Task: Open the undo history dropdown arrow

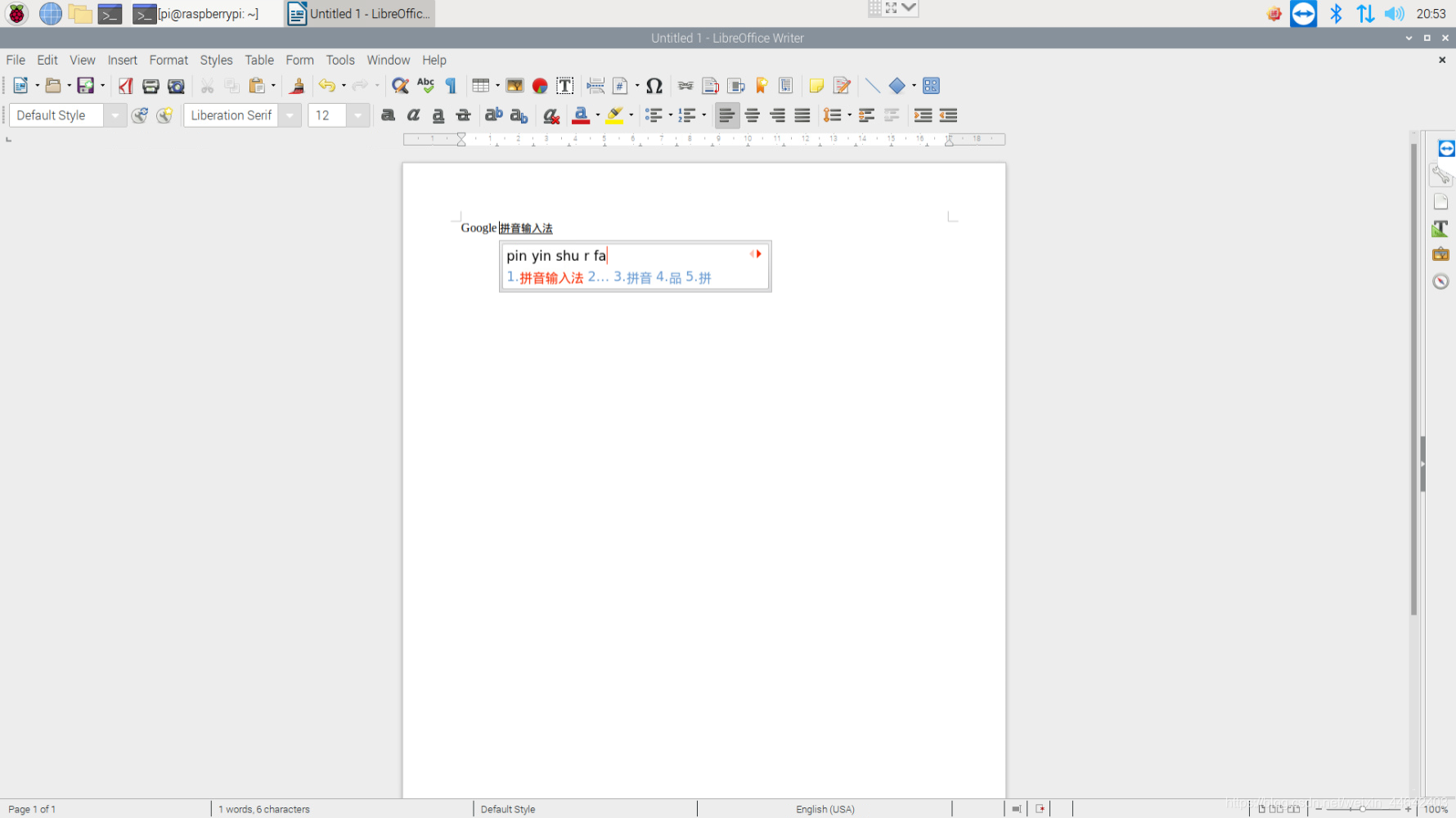Action: (x=344, y=86)
